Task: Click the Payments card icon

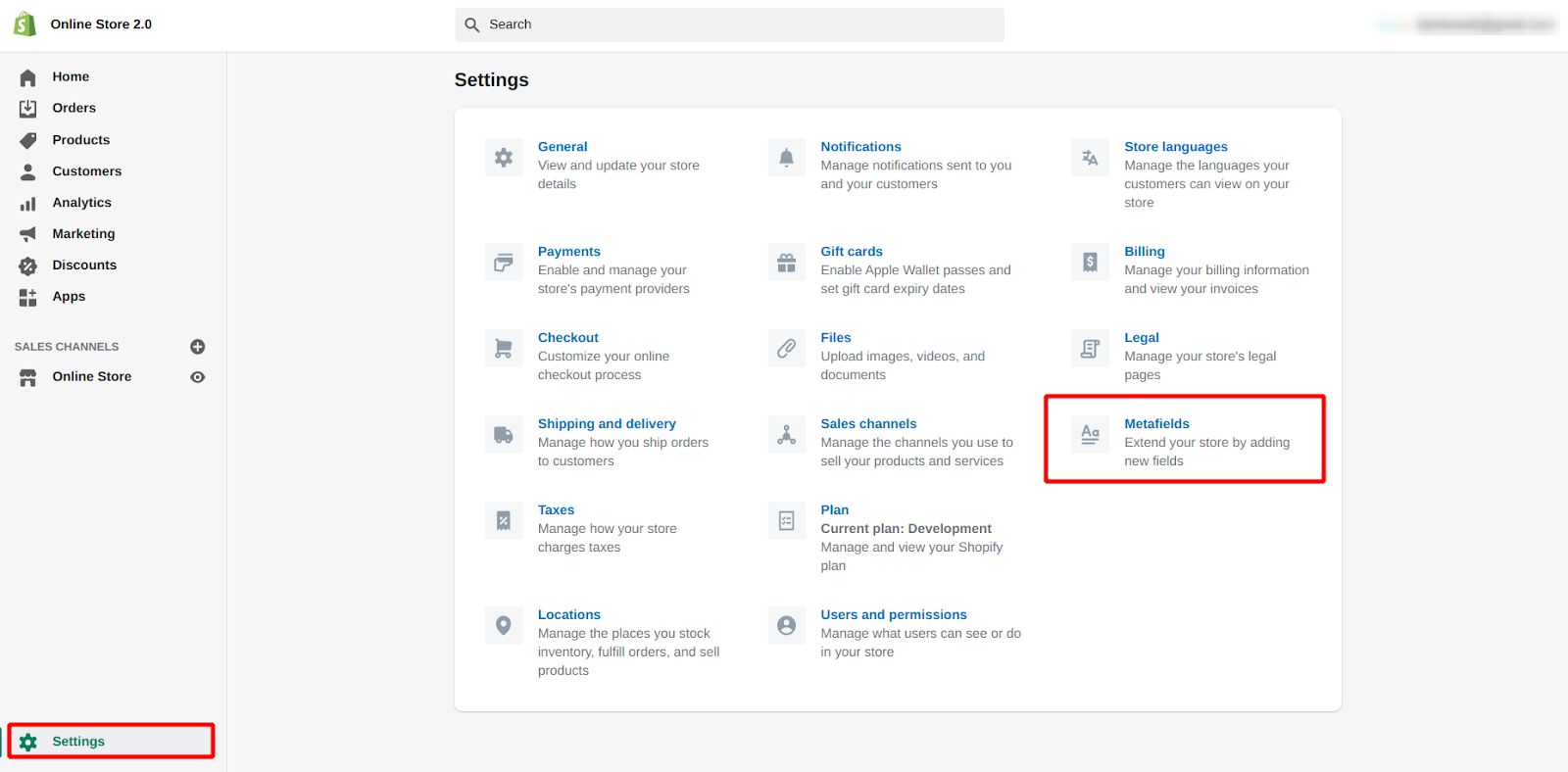Action: tap(504, 263)
